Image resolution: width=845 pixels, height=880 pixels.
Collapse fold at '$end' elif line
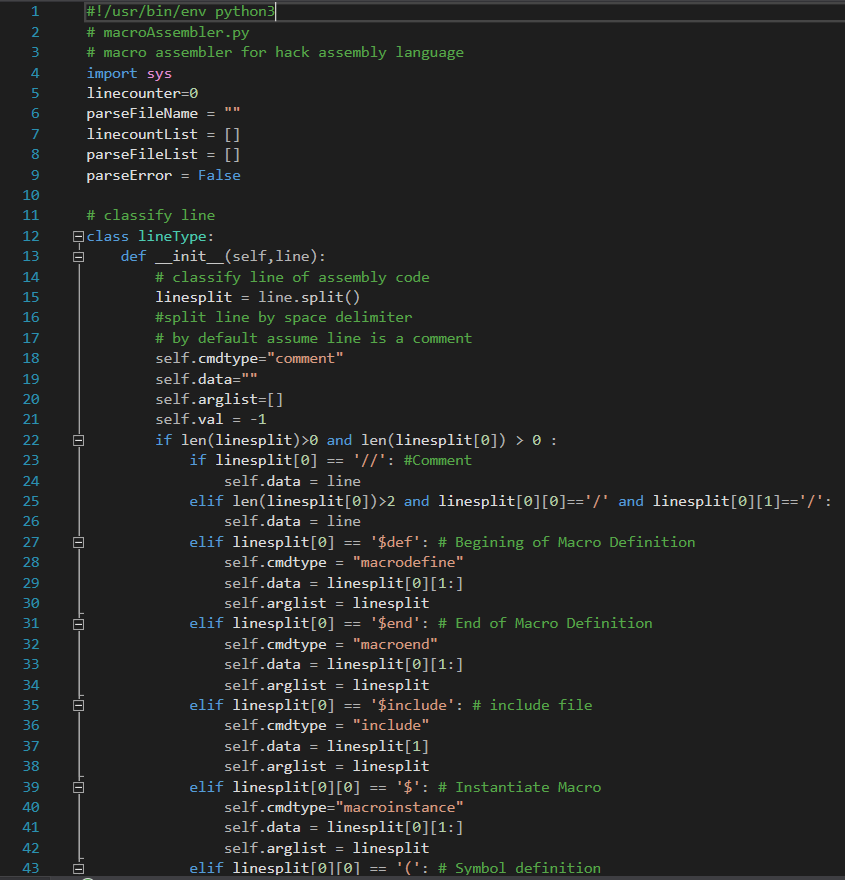pyautogui.click(x=79, y=624)
